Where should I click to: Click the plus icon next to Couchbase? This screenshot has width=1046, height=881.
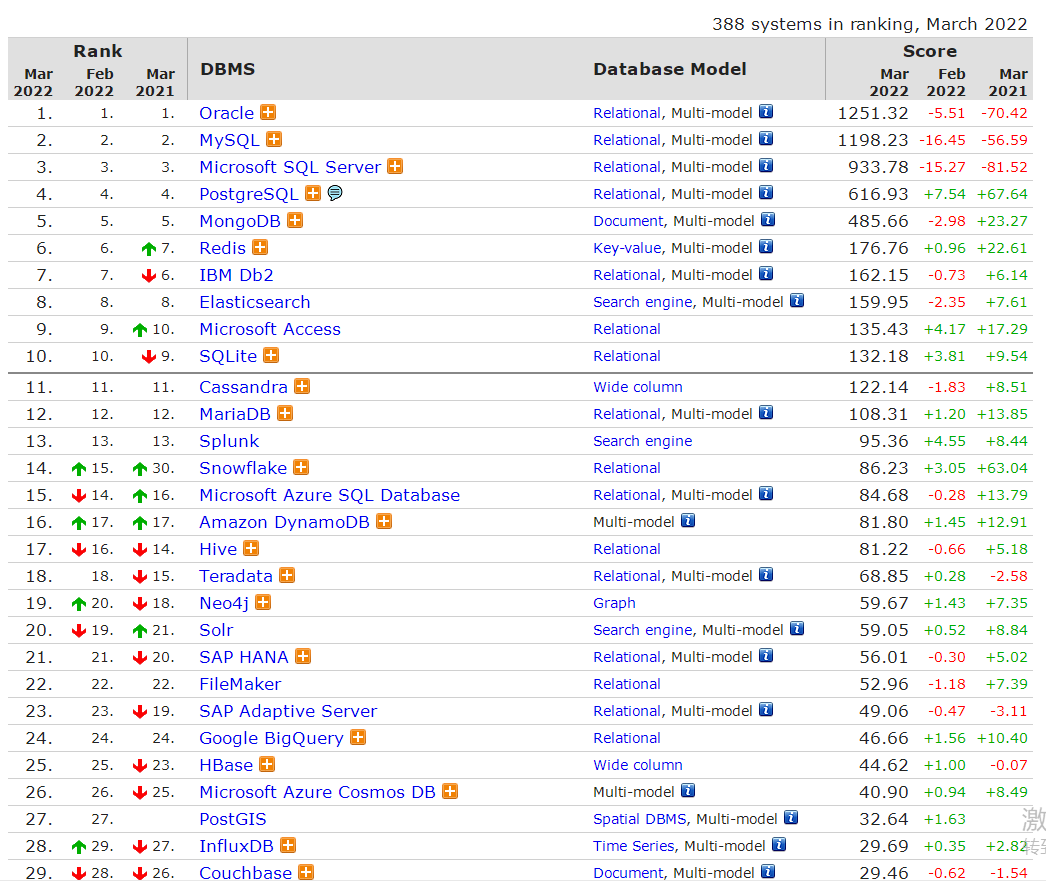pyautogui.click(x=306, y=872)
